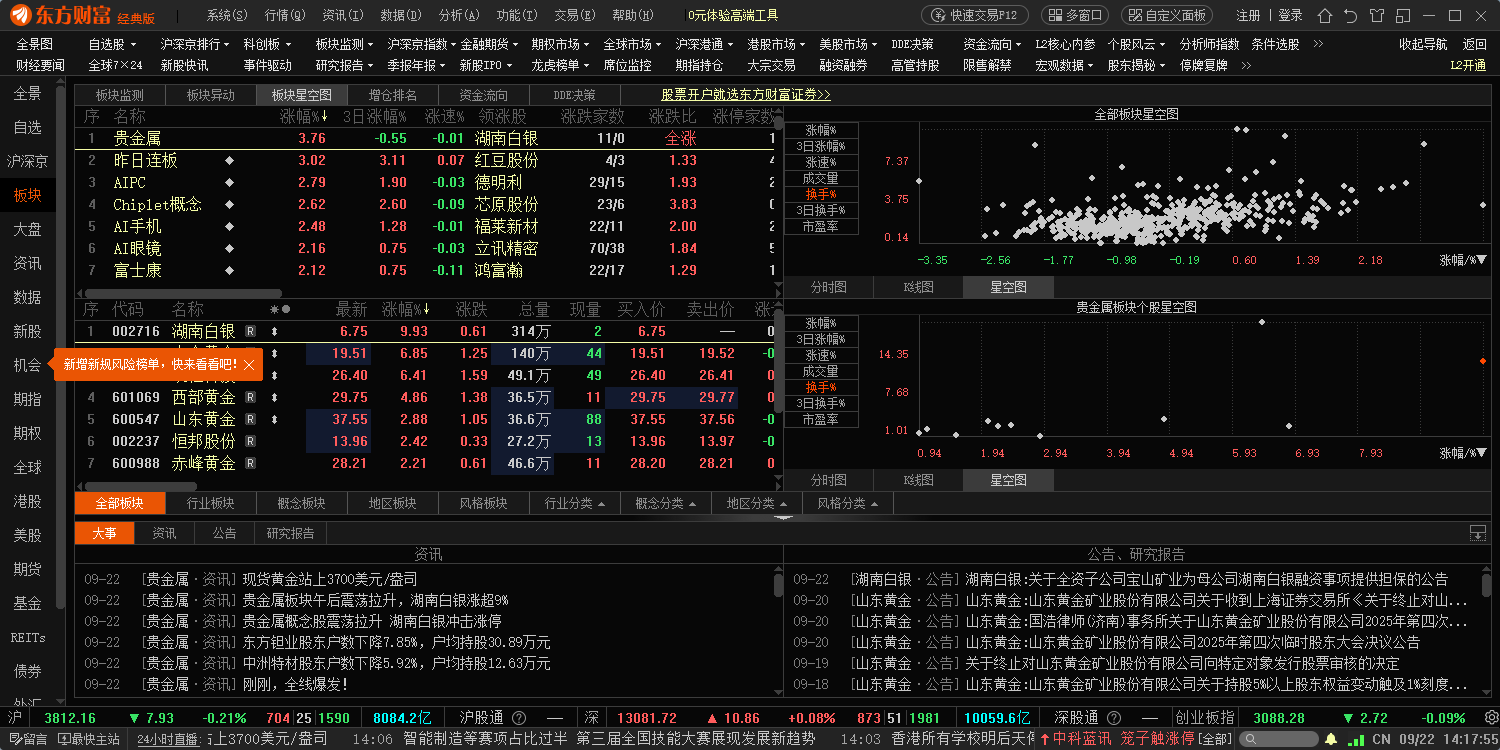
Task: Click the news panel popout icon
Action: pyautogui.click(x=1477, y=533)
